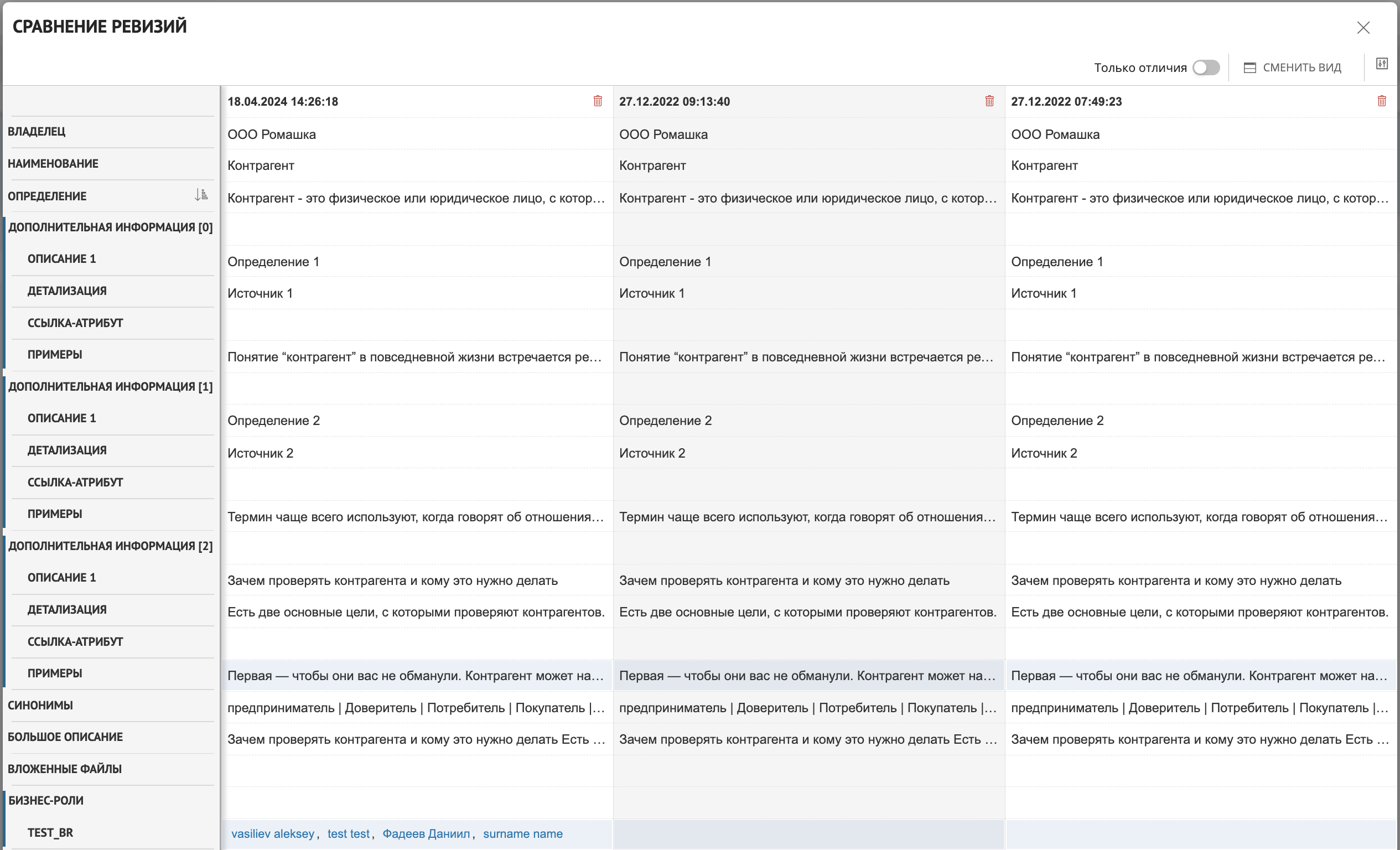
Task: Toggle the Только отличия switch
Action: click(1206, 68)
